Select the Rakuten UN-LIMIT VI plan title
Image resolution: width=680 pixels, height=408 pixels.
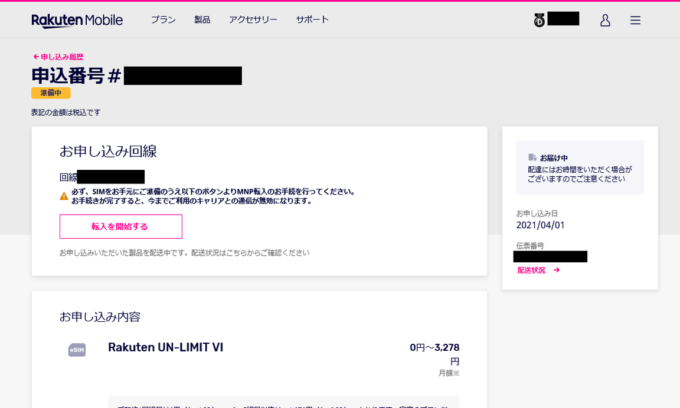166,347
